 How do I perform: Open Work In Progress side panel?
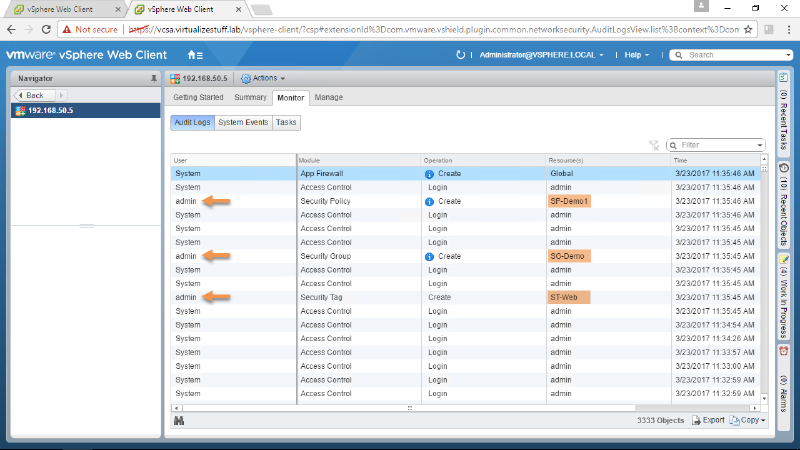(784, 296)
